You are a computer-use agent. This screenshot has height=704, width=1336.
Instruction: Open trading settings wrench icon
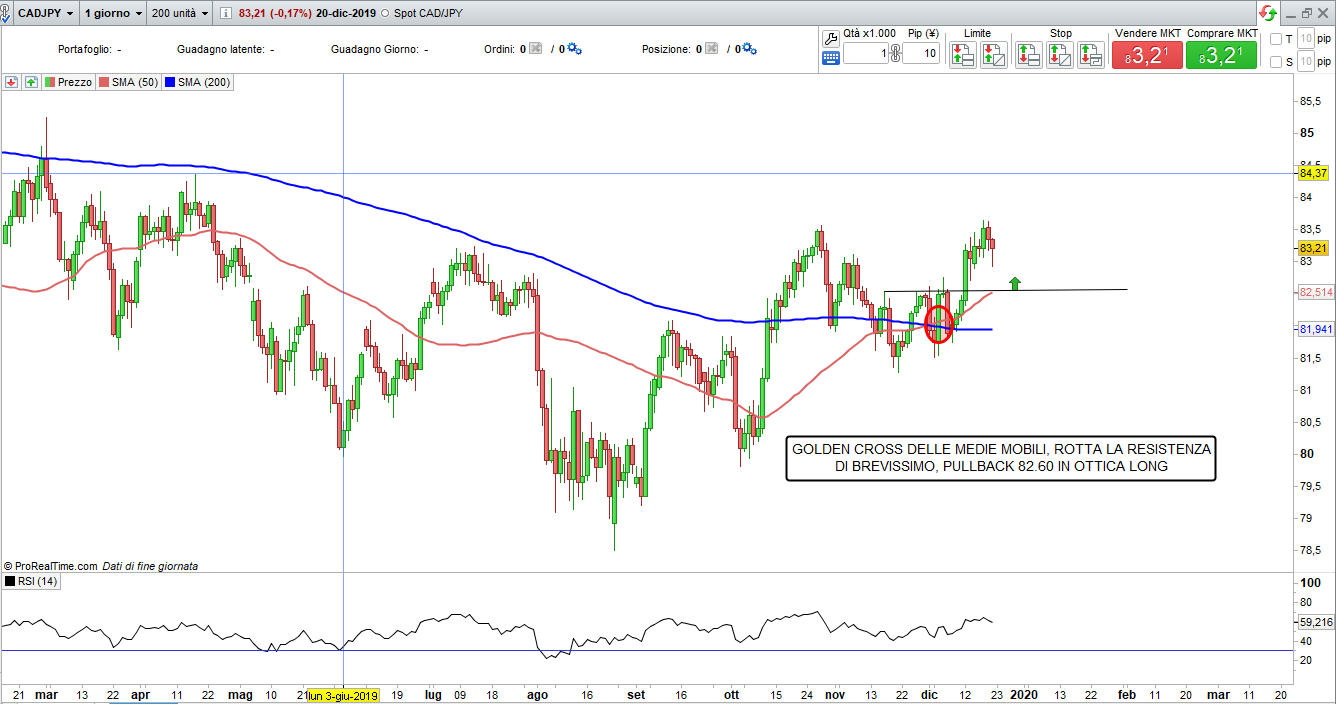coord(831,38)
